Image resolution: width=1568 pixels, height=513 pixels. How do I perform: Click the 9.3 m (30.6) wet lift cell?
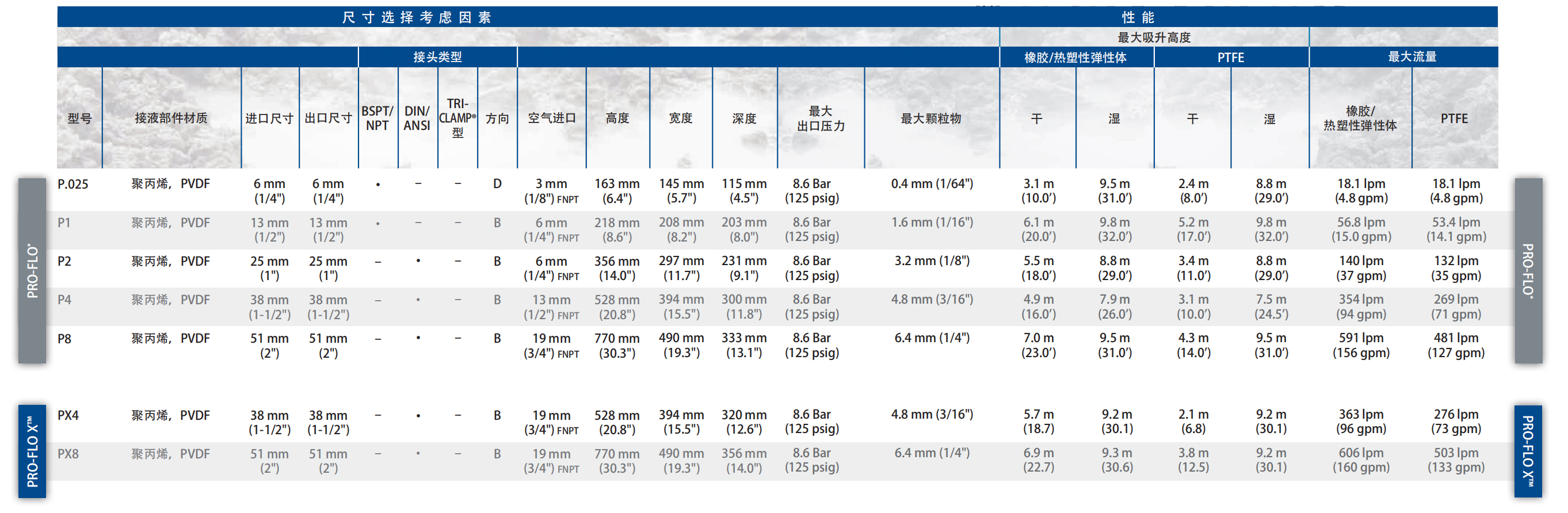click(x=1116, y=460)
